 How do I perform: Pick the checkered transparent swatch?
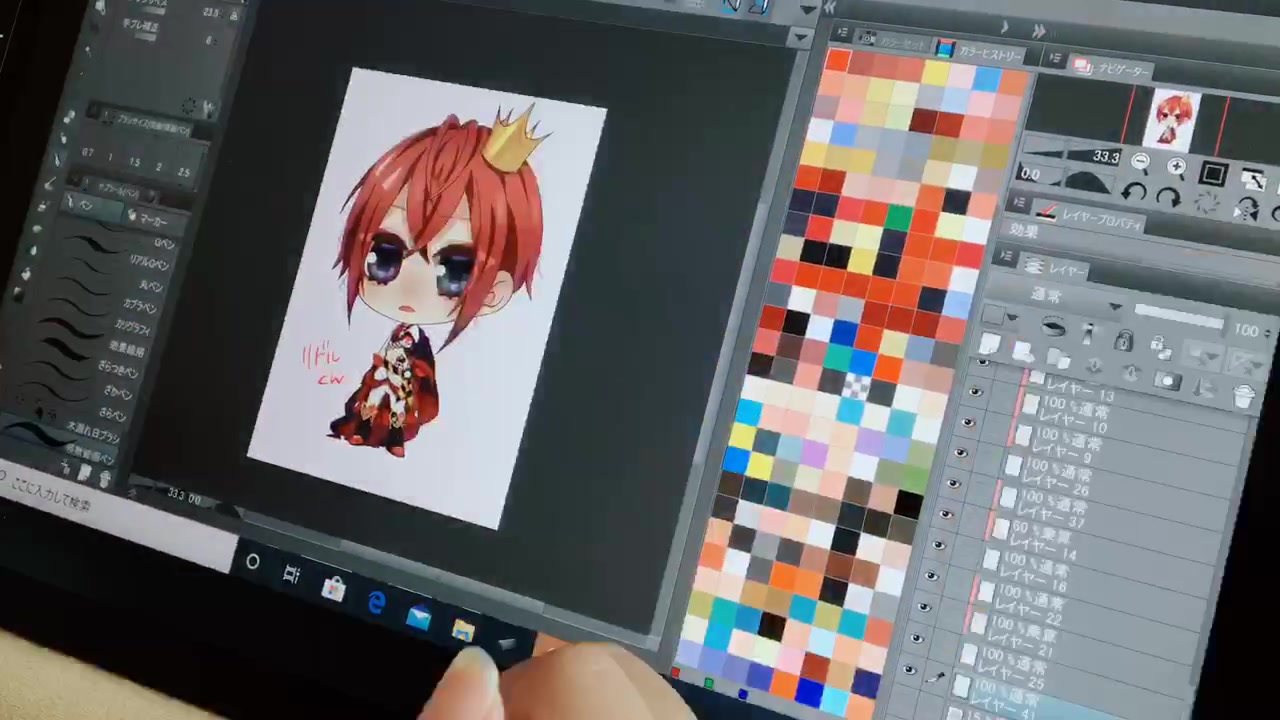coord(855,387)
